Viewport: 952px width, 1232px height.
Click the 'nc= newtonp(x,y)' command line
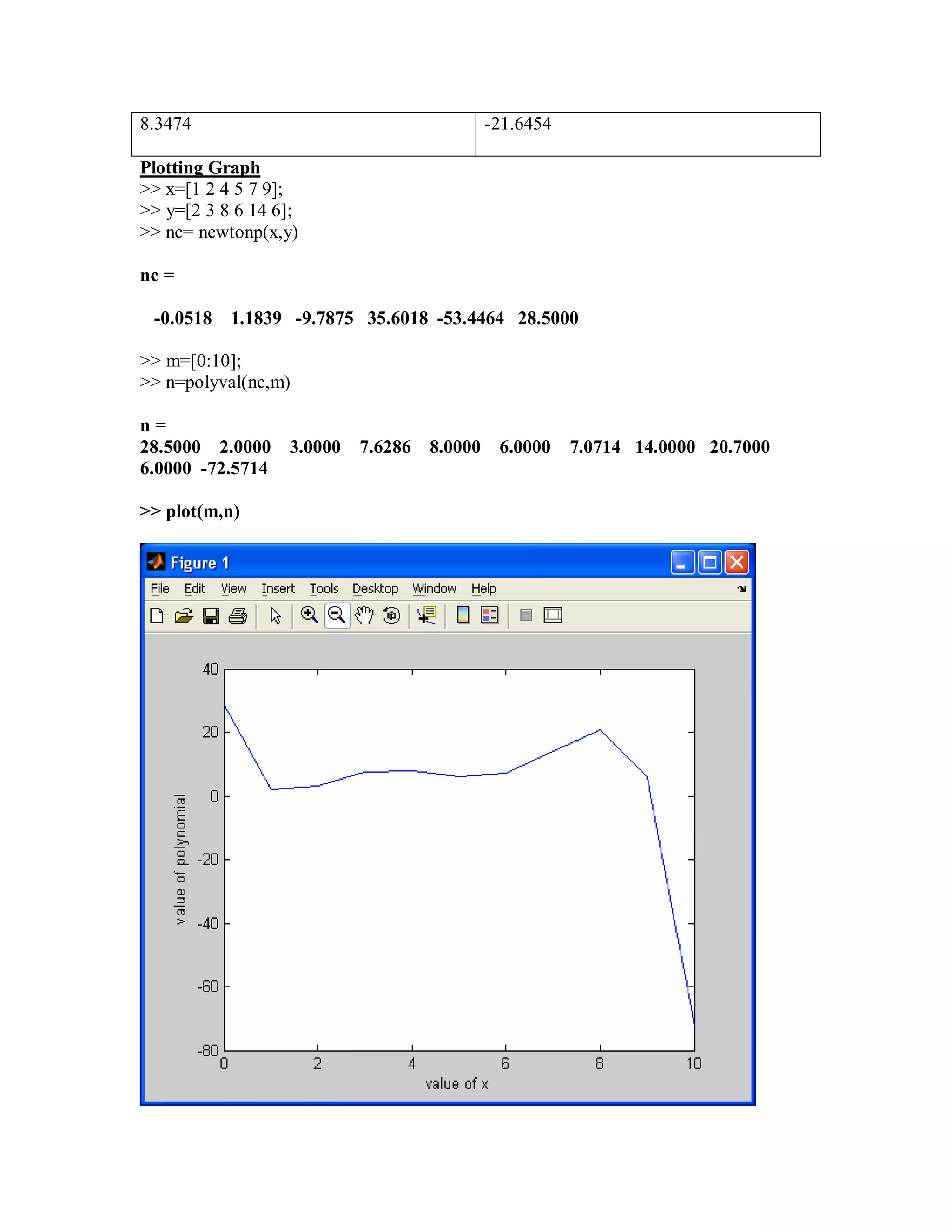tap(219, 232)
